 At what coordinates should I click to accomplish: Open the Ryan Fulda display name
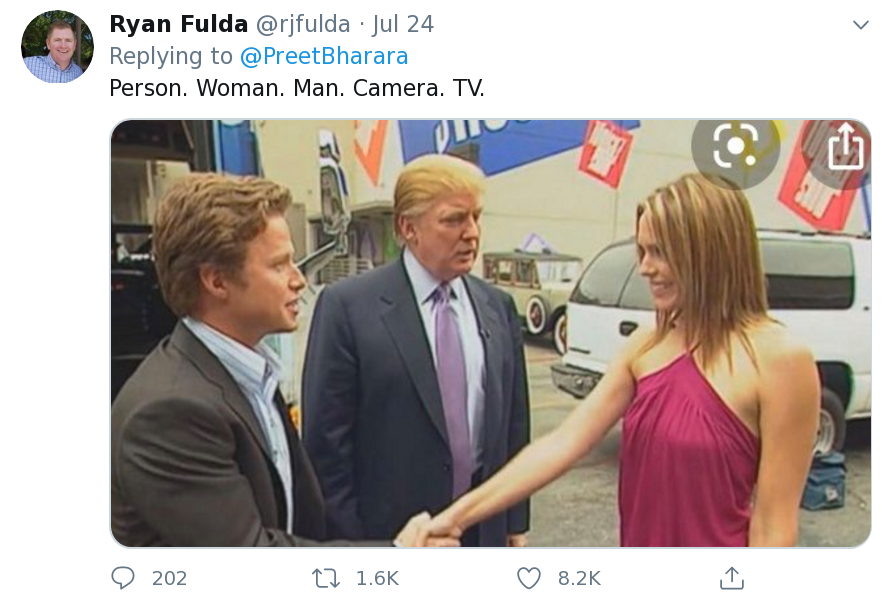click(x=178, y=24)
